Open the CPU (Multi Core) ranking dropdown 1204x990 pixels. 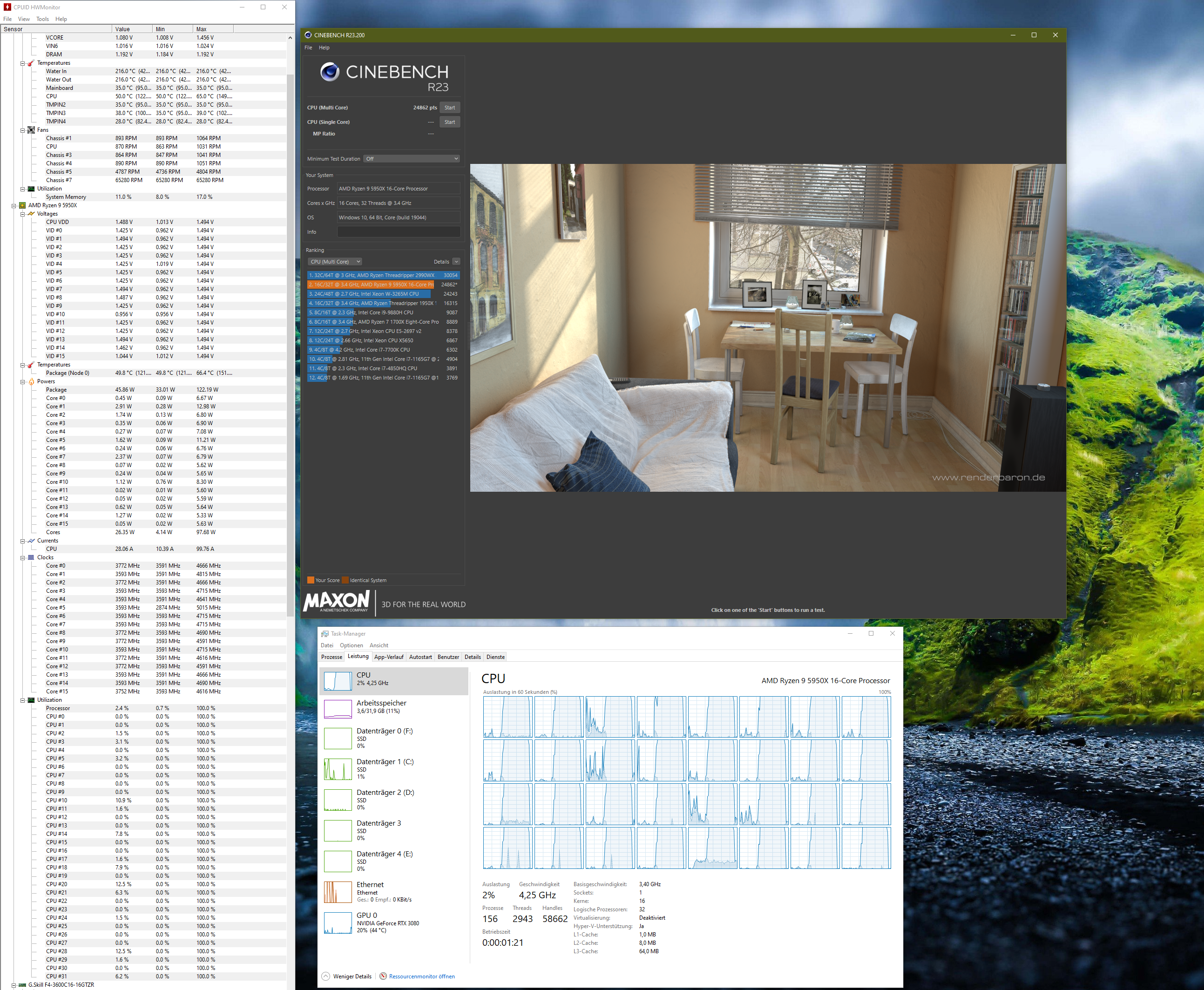(335, 262)
